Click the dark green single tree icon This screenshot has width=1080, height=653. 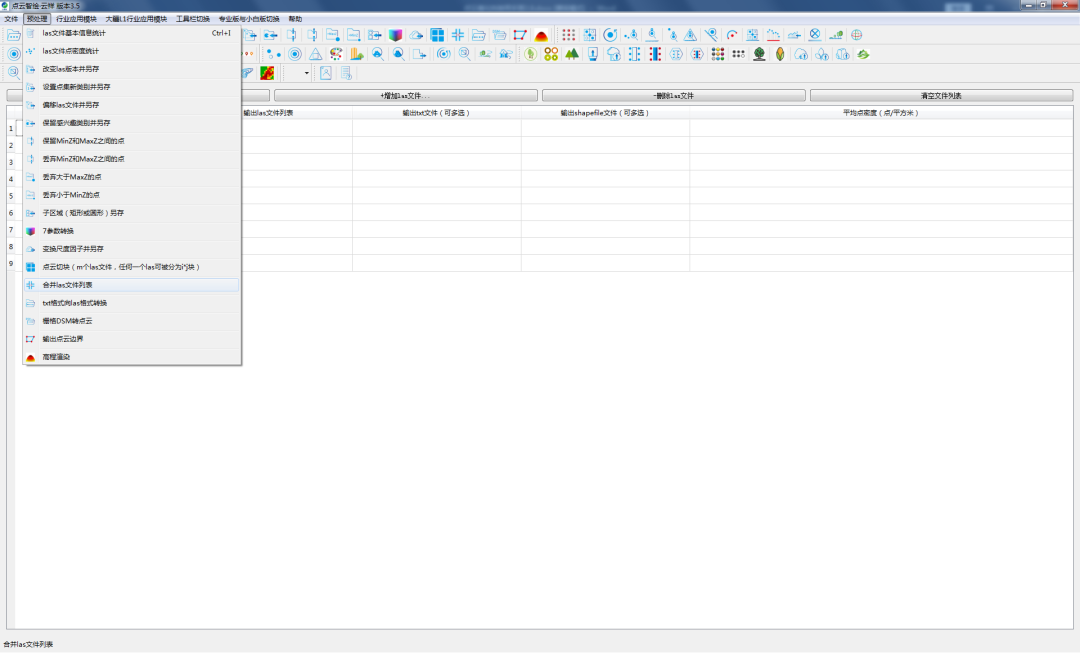tap(759, 54)
